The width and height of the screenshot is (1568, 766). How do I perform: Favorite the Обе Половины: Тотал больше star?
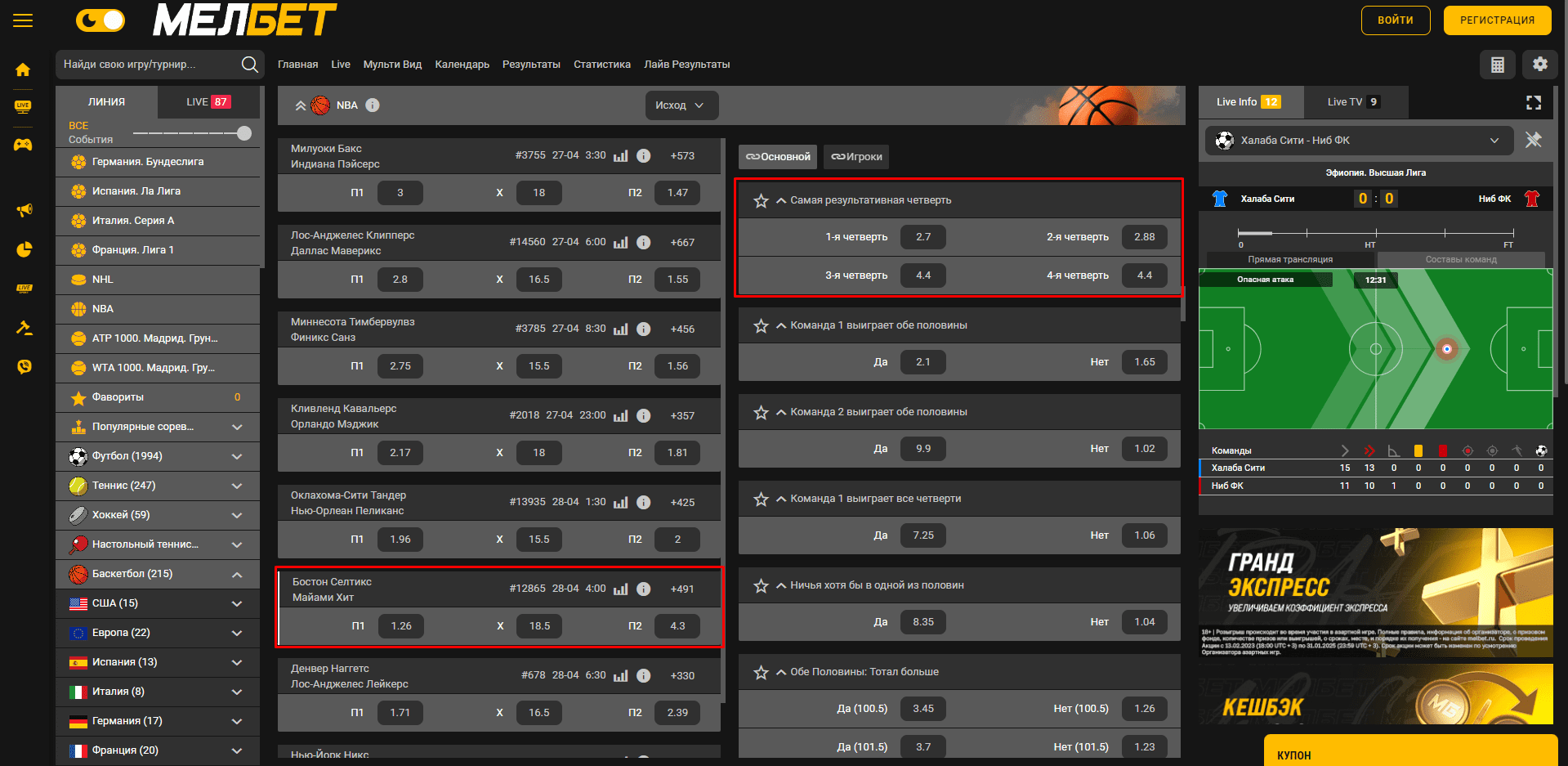point(761,672)
